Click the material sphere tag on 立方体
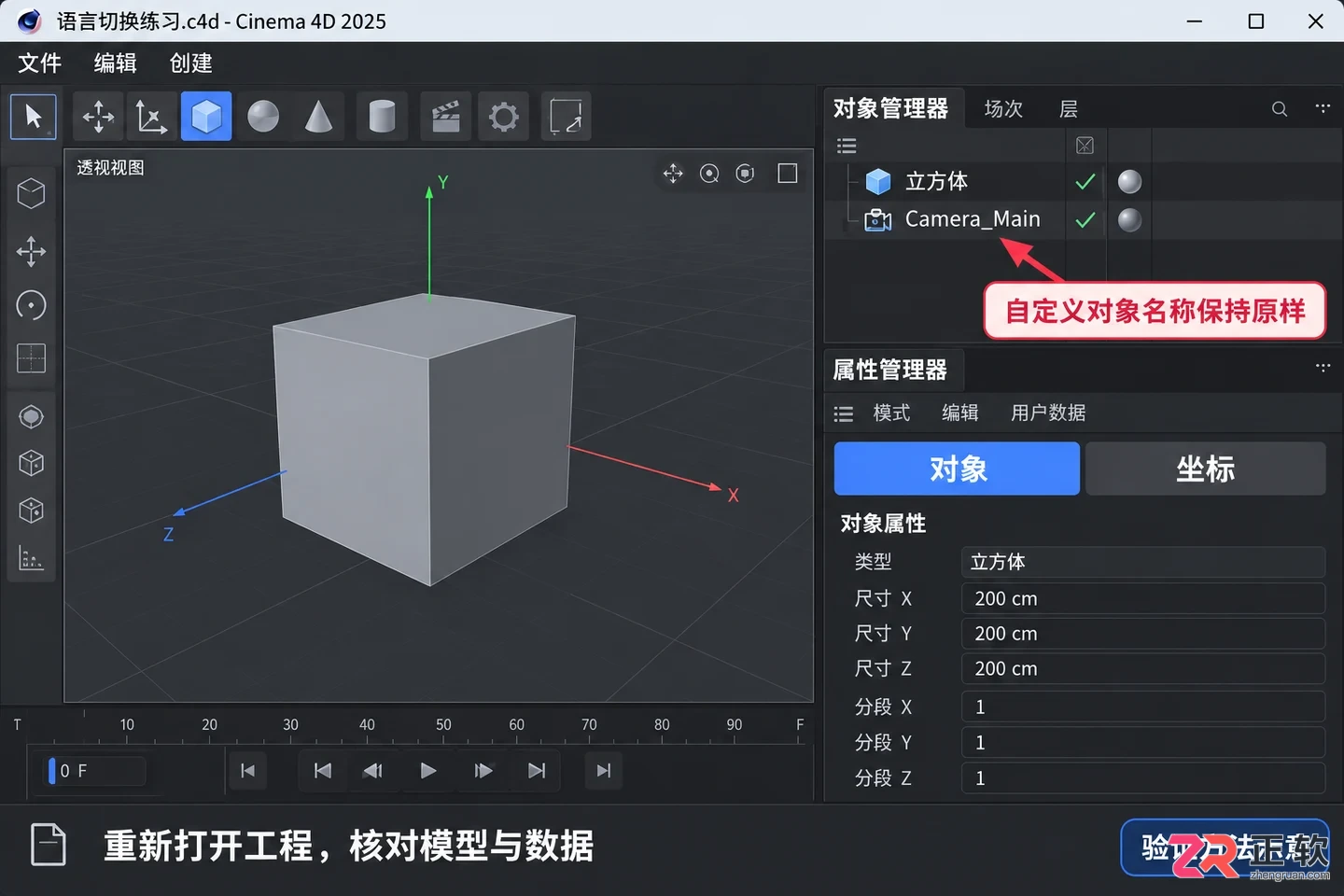 [1129, 182]
